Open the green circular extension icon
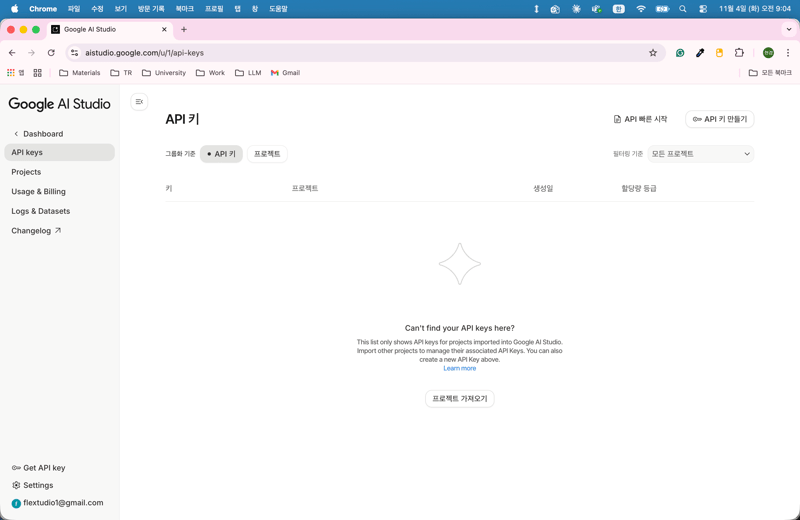800x520 pixels. (680, 53)
